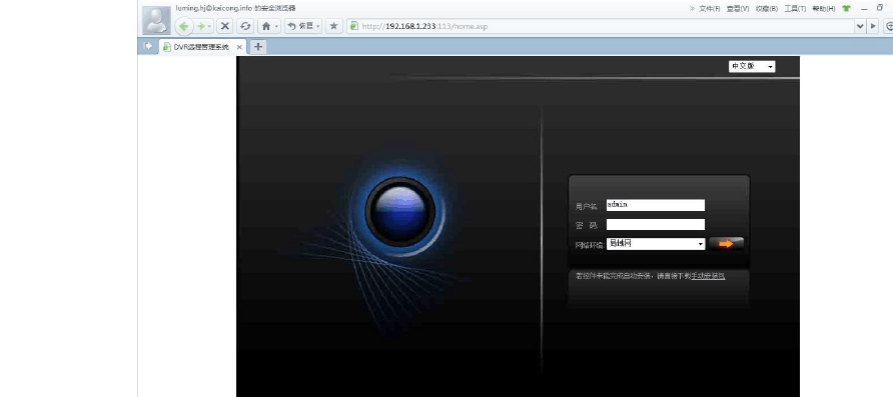Close the DVR remote management tab
The width and height of the screenshot is (893, 397).
pos(239,47)
